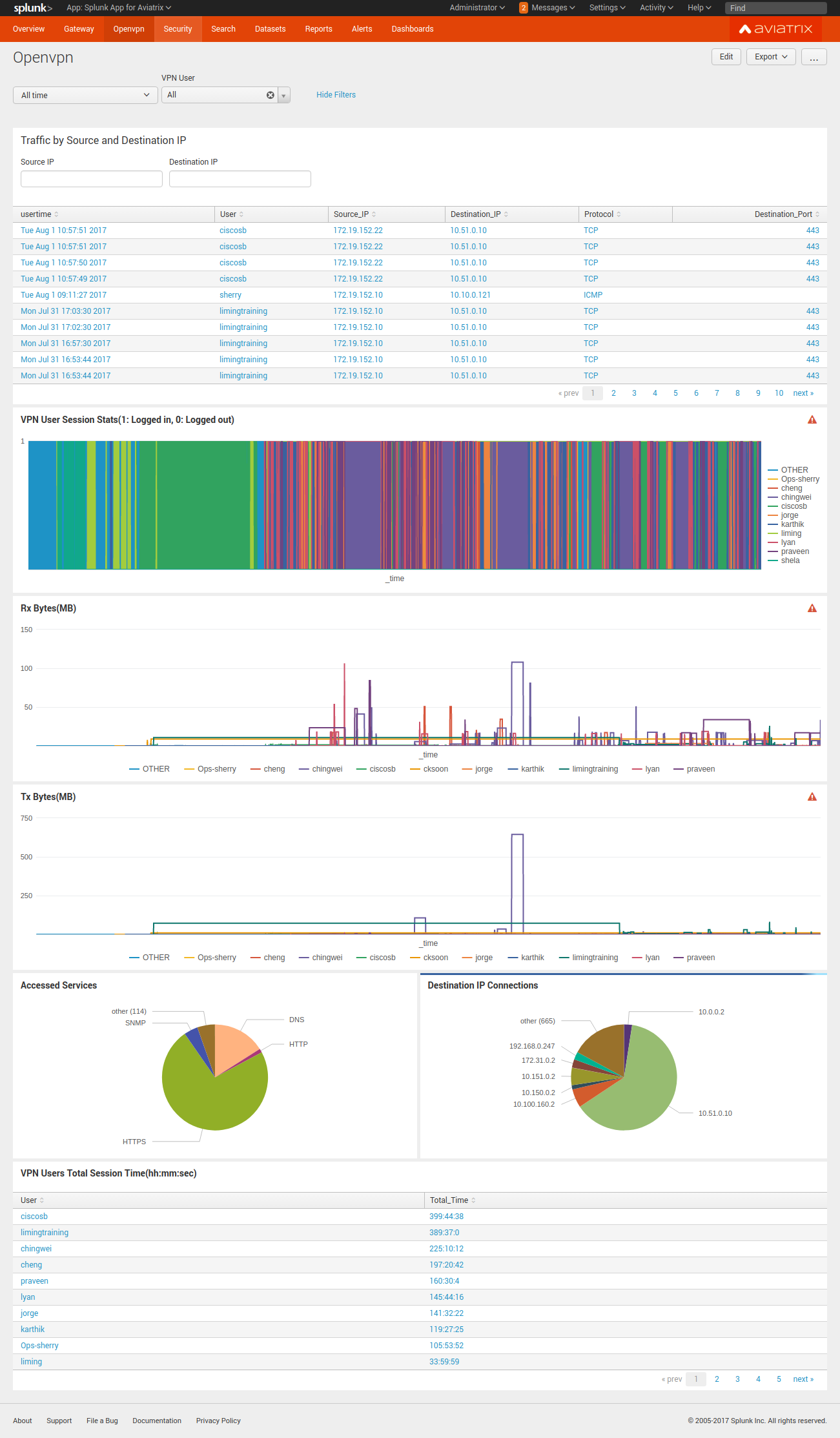Screen dimensions: 840x1438
Task: Open the VPN User dropdown arrow
Action: click(x=283, y=96)
